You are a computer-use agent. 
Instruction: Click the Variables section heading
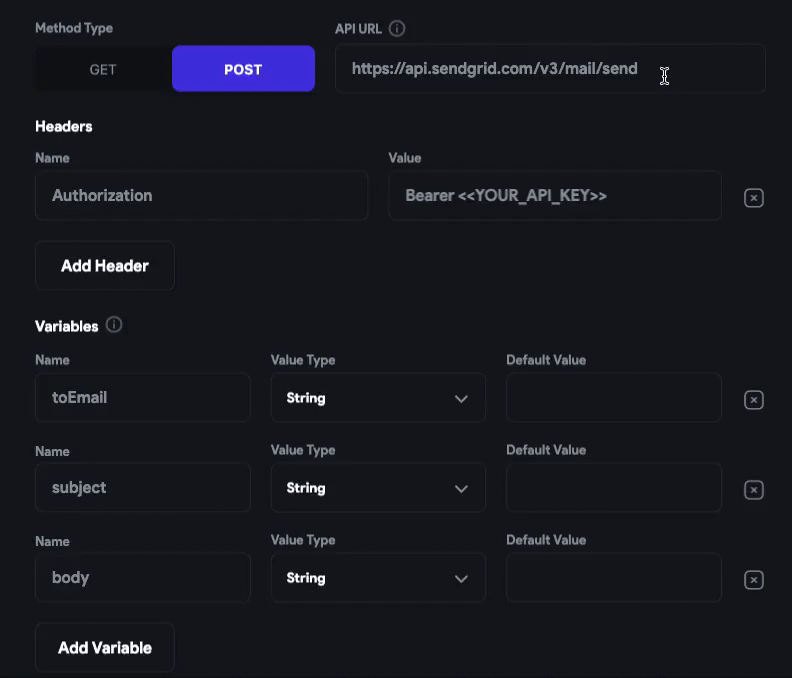(x=67, y=326)
